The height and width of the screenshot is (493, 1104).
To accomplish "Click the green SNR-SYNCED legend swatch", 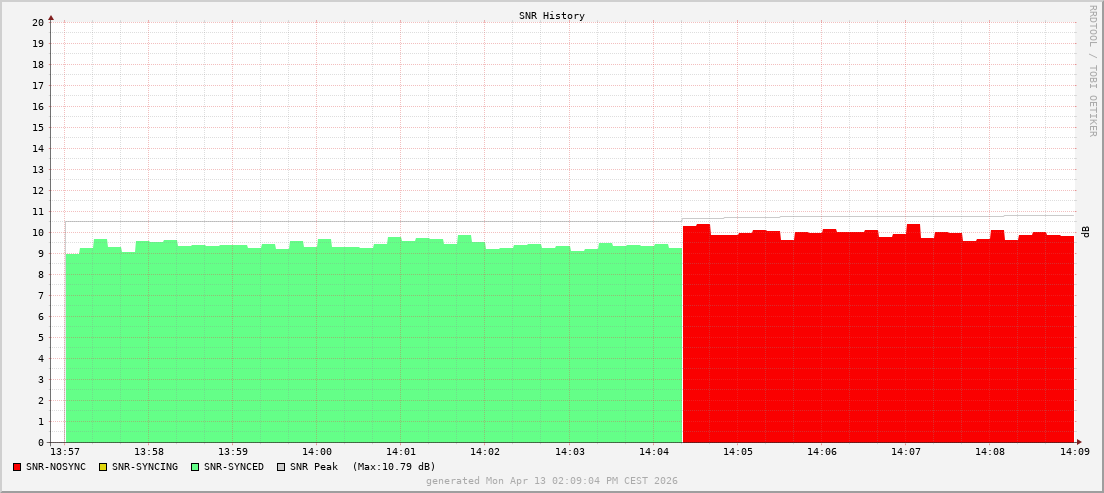I will (x=195, y=467).
